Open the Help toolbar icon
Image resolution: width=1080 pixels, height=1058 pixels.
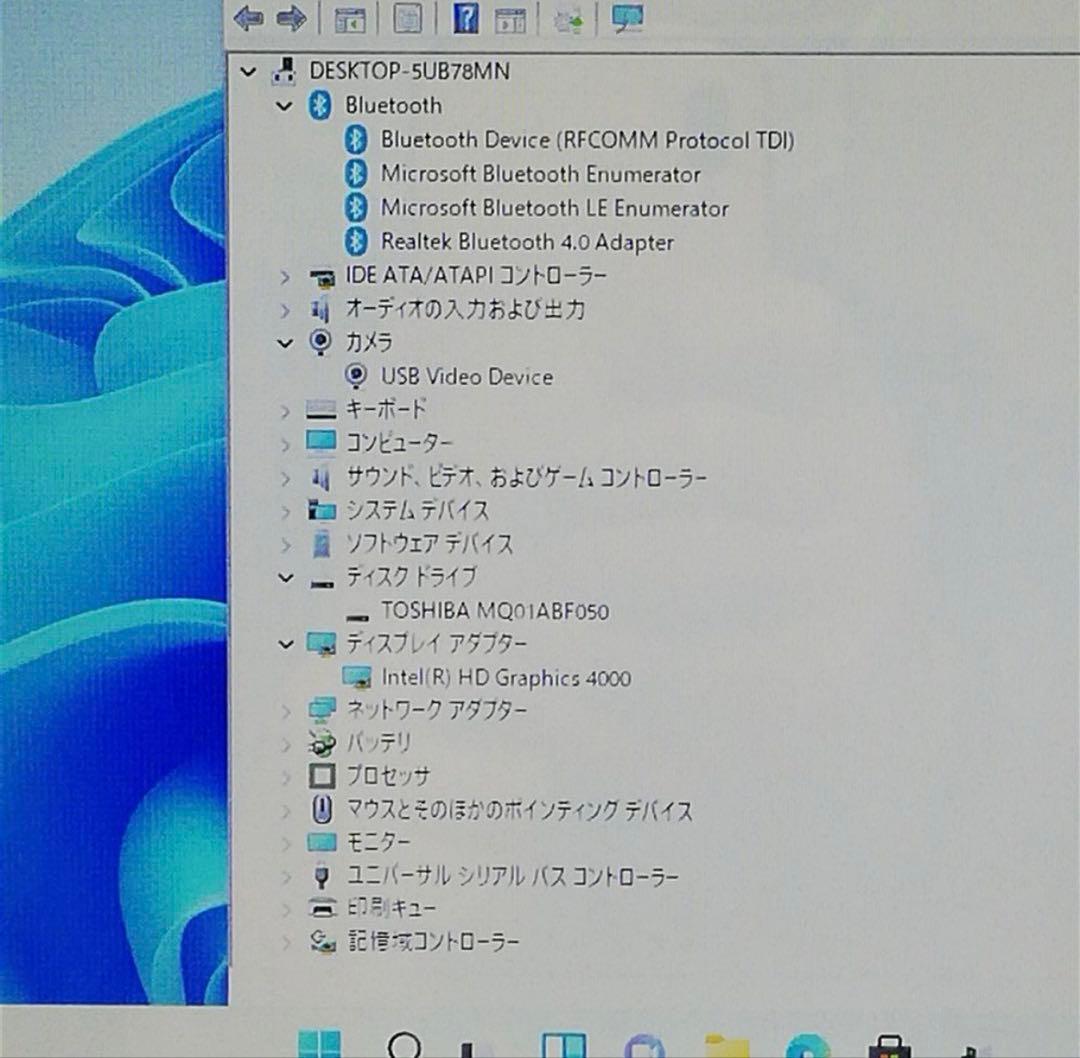465,18
